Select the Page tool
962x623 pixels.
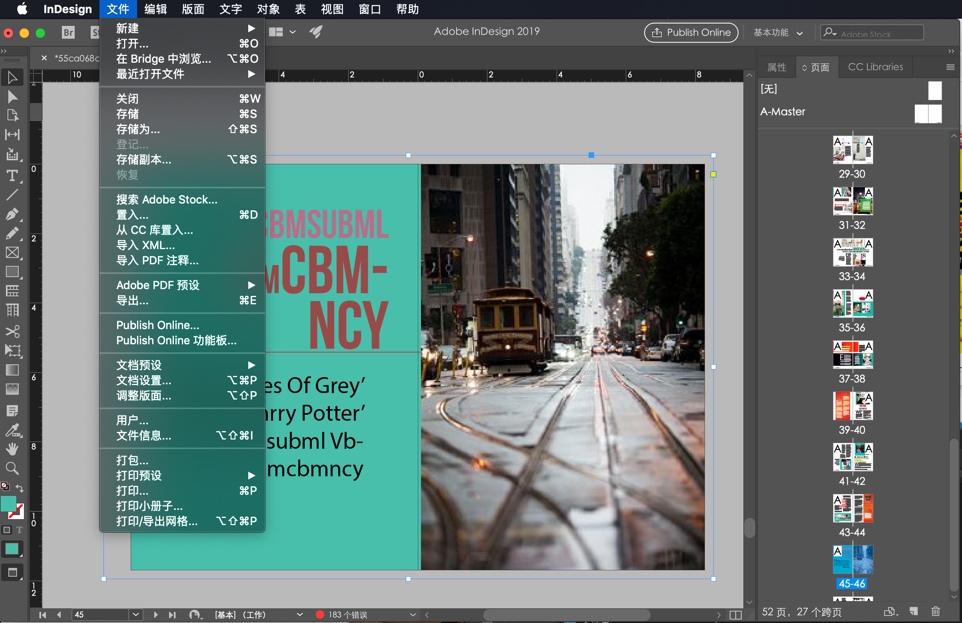click(12, 115)
